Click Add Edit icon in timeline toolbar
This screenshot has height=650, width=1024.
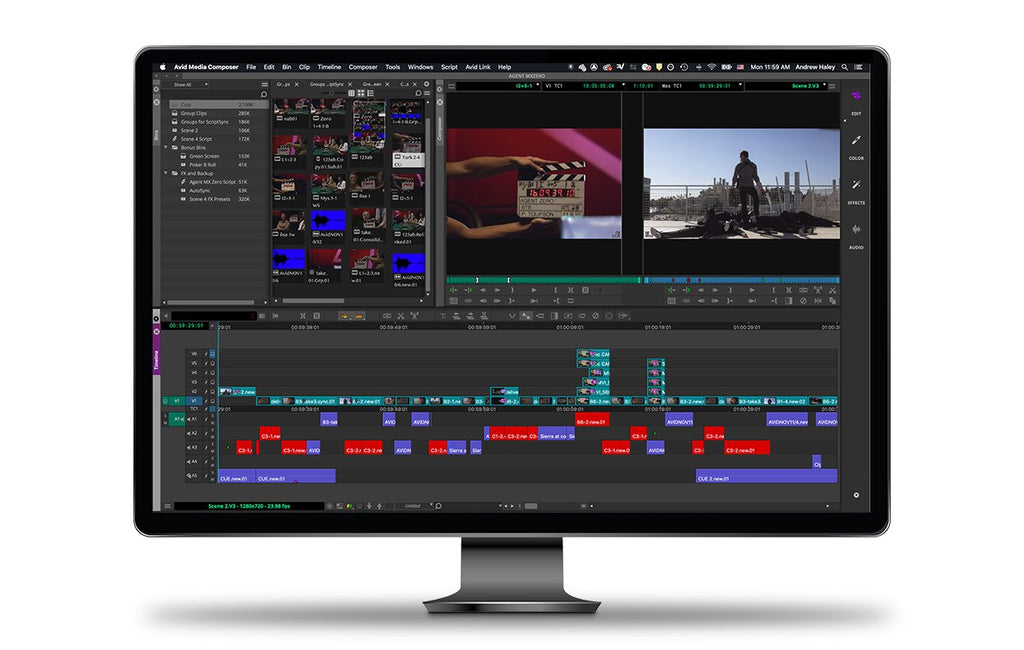click(x=387, y=316)
